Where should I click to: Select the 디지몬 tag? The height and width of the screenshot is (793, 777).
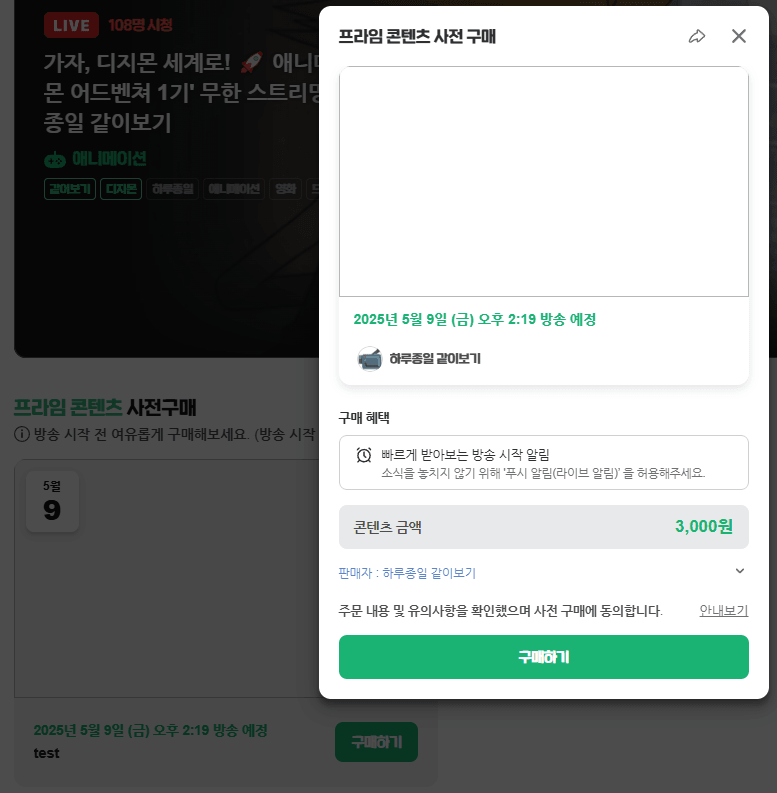(x=121, y=189)
